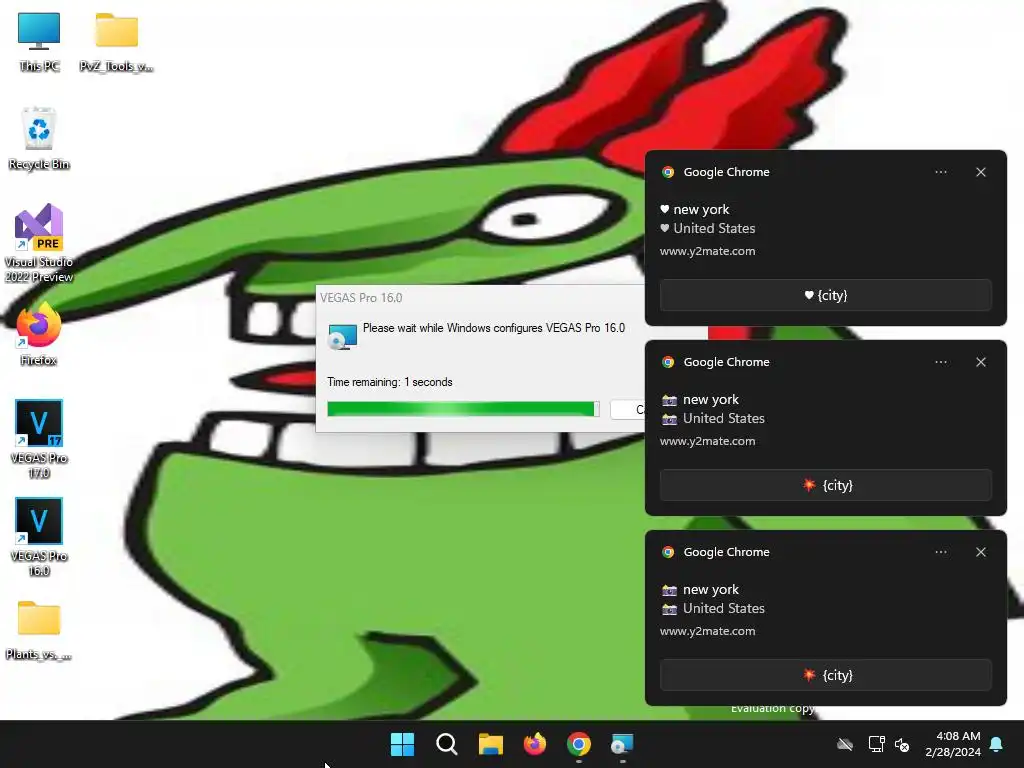Open the Windows Start menu
This screenshot has height=768, width=1024.
pos(402,744)
